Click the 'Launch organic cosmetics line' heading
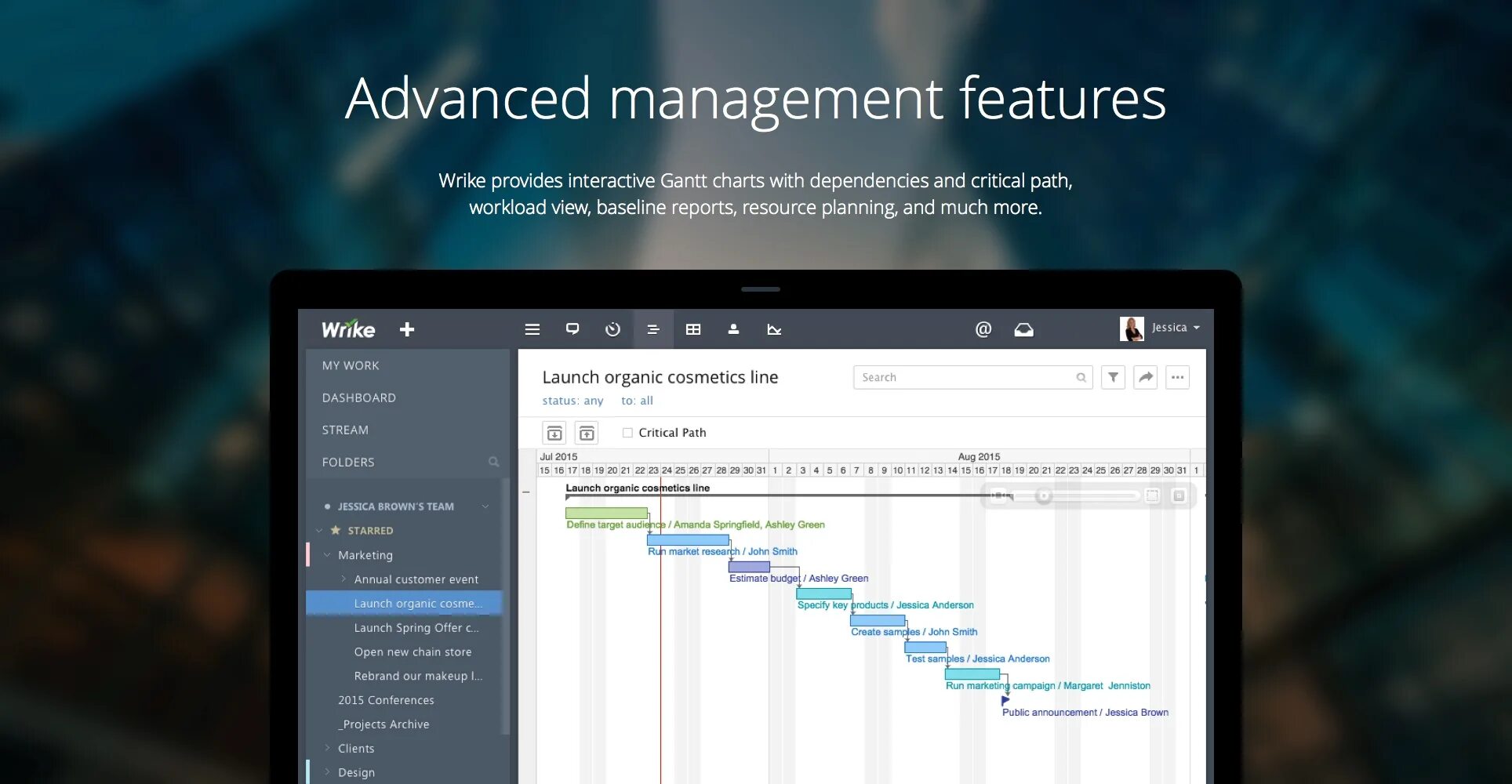Image resolution: width=1512 pixels, height=784 pixels. pos(660,377)
